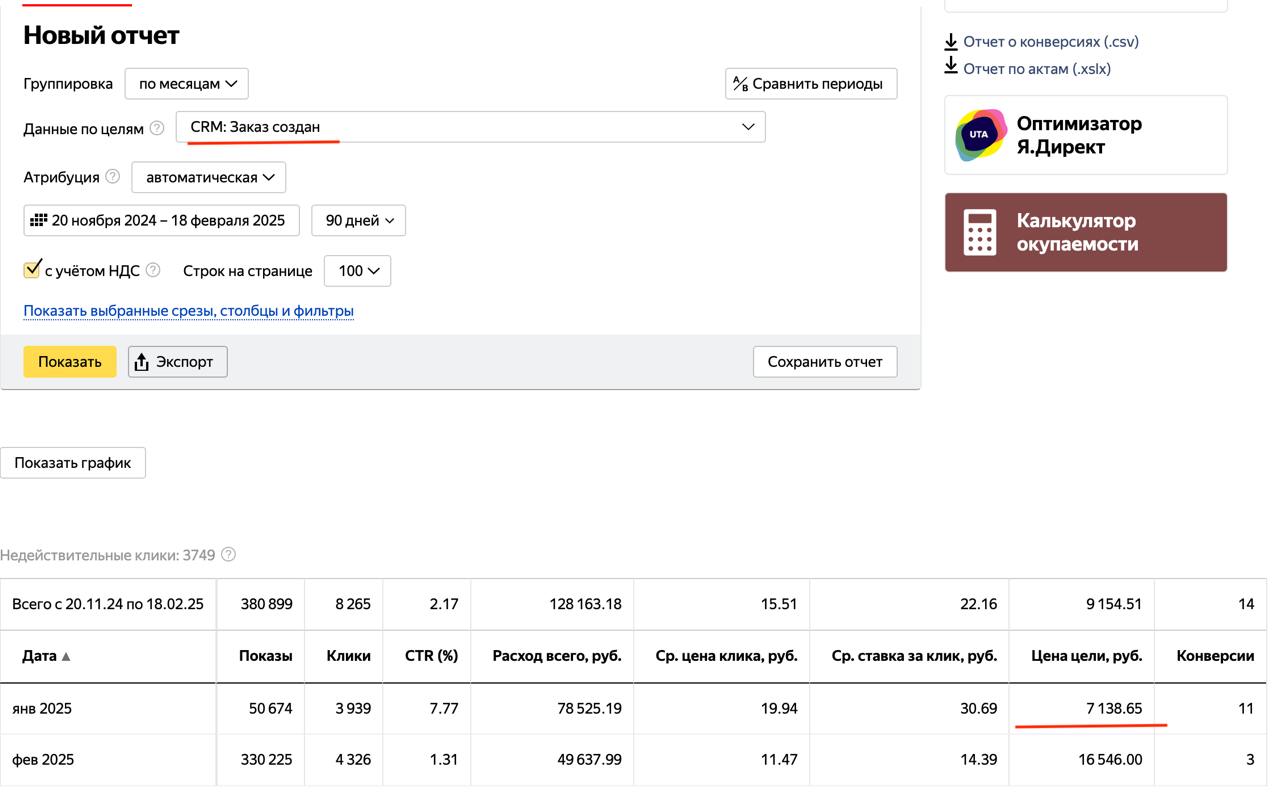Click the Сравнить периоды button
The width and height of the screenshot is (1280, 795).
[811, 84]
